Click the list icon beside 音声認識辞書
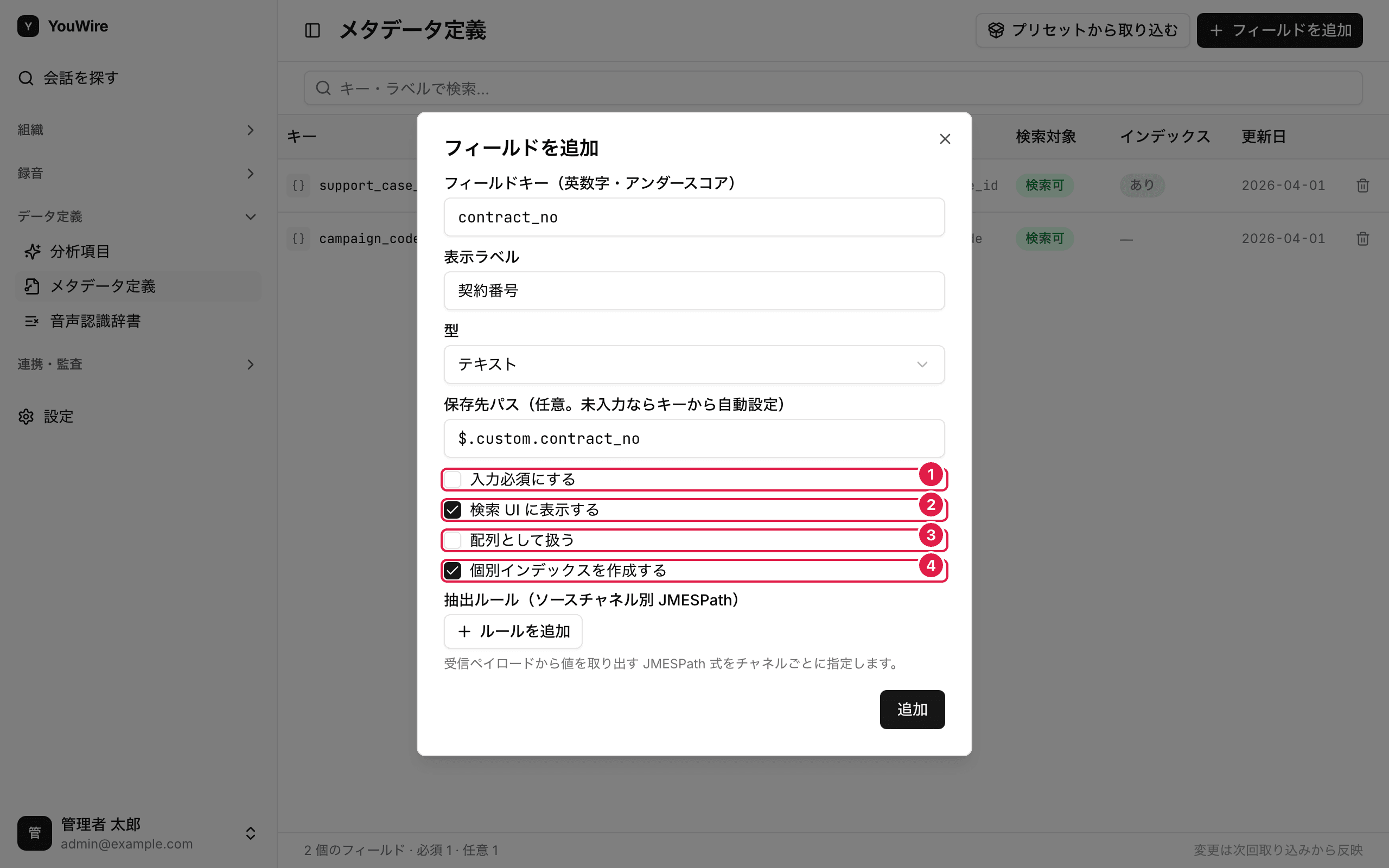 pyautogui.click(x=32, y=321)
